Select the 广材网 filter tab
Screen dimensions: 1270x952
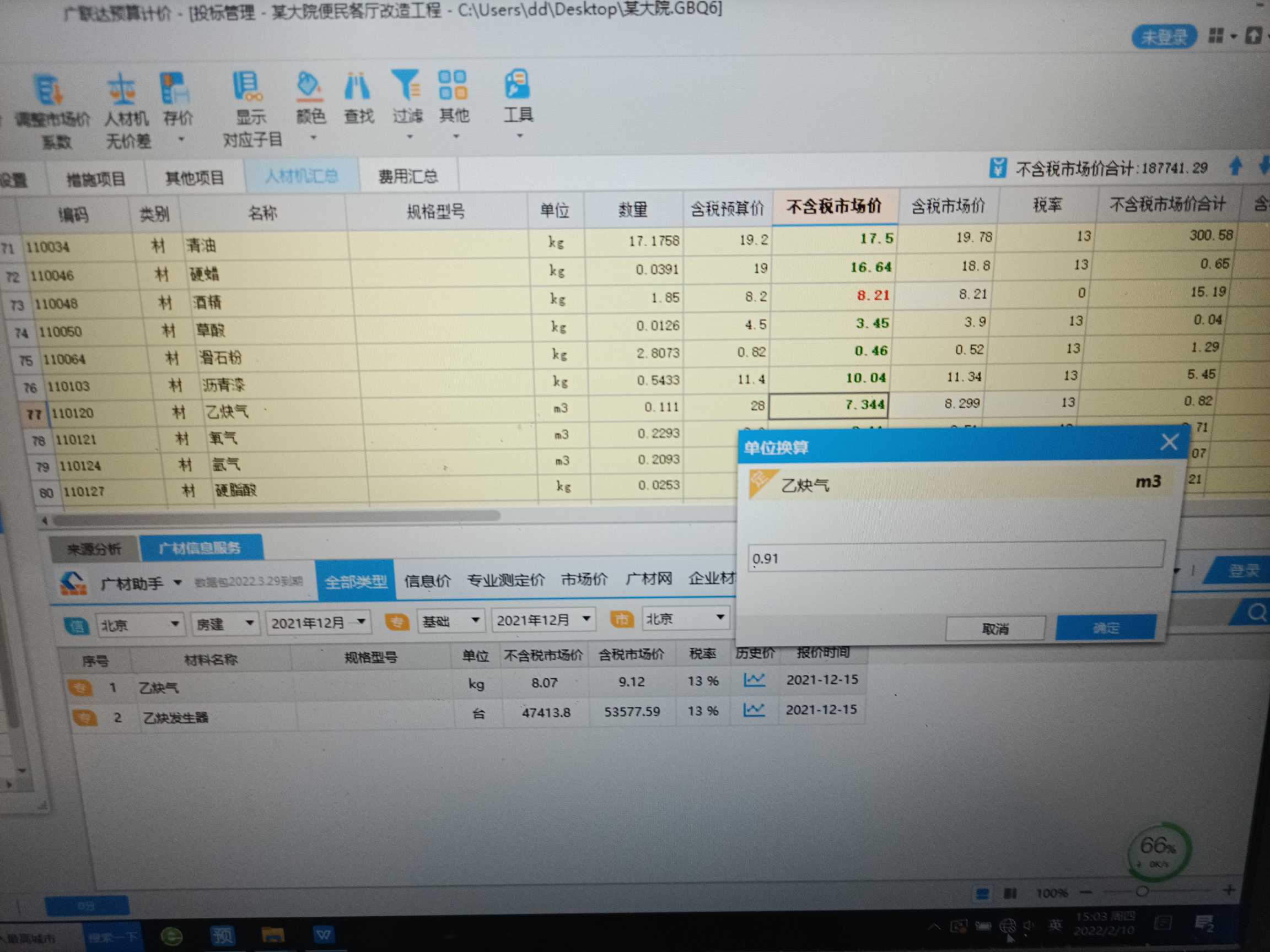(649, 578)
